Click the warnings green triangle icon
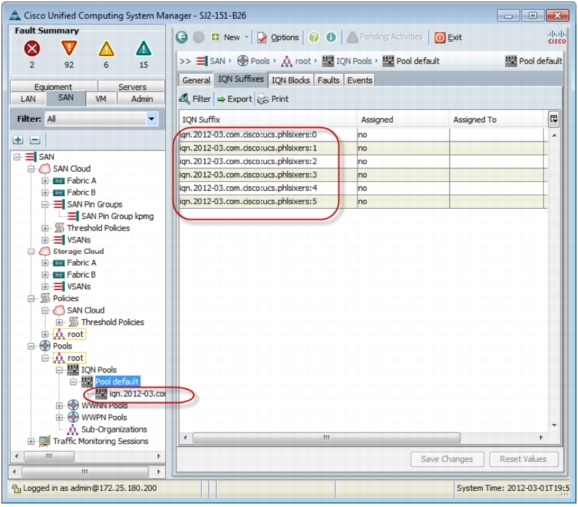This screenshot has height=507, width=578. (143, 48)
